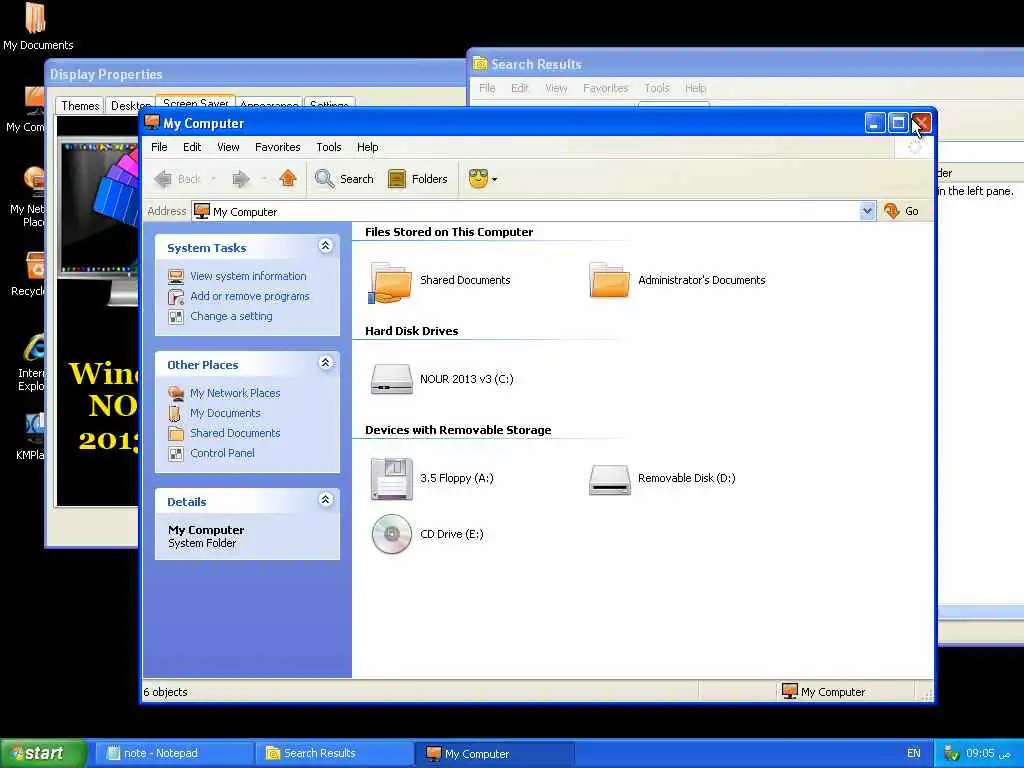The width and height of the screenshot is (1024, 768).
Task: Open Shared Documents link in Other Places
Action: (x=235, y=433)
